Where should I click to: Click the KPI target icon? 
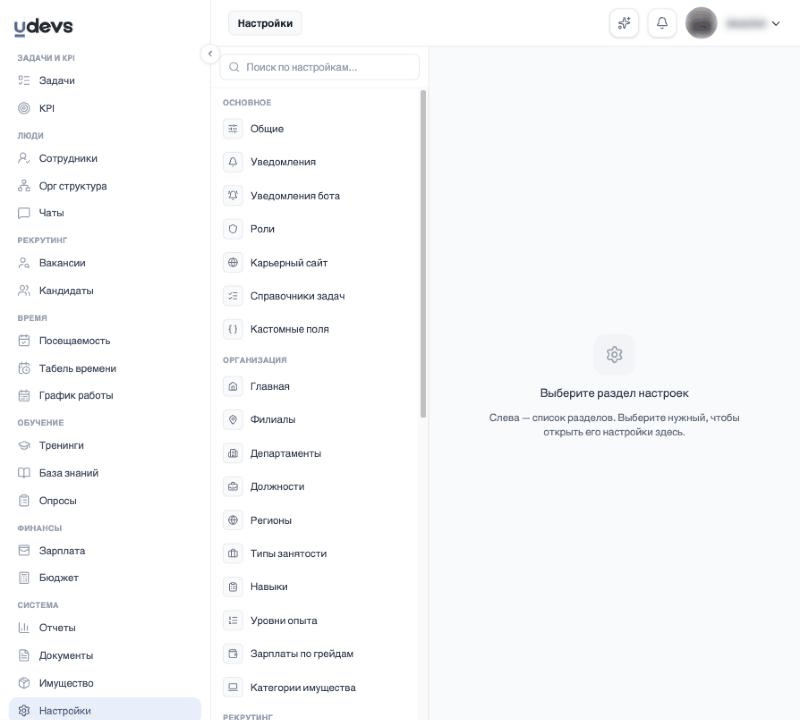(x=24, y=108)
